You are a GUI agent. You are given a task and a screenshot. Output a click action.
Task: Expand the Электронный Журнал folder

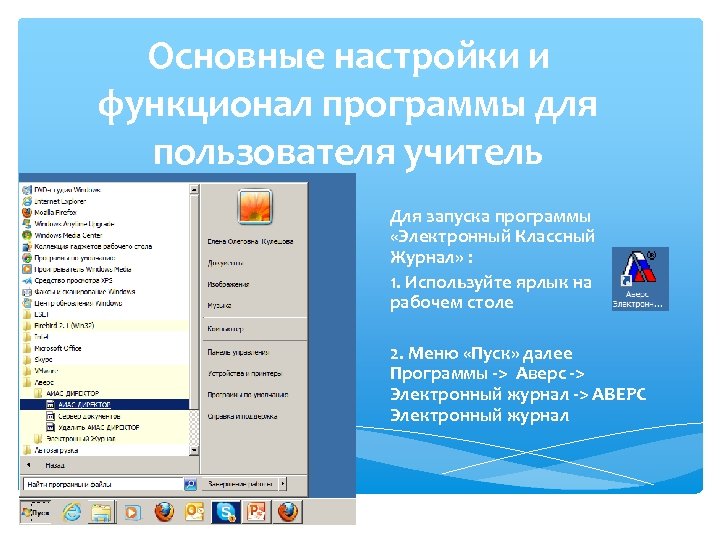tap(75, 439)
